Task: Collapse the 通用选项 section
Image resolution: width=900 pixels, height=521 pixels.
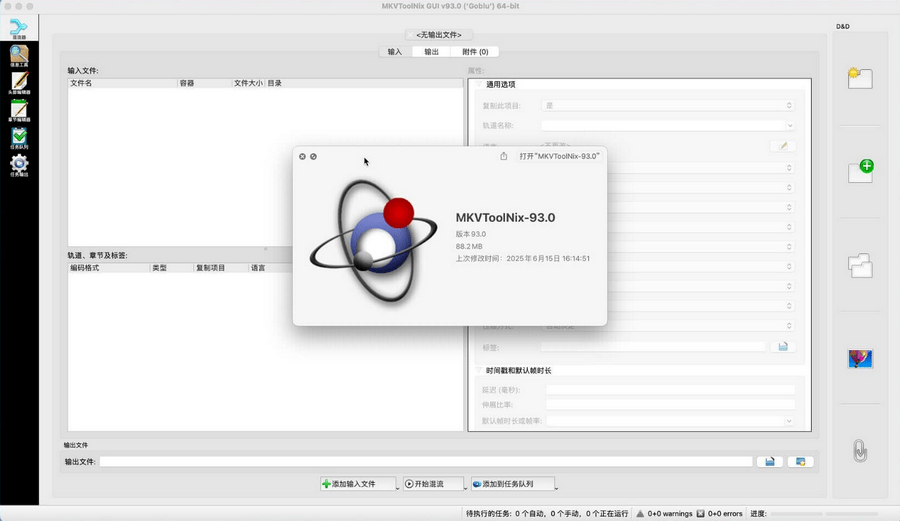Action: pyautogui.click(x=479, y=84)
